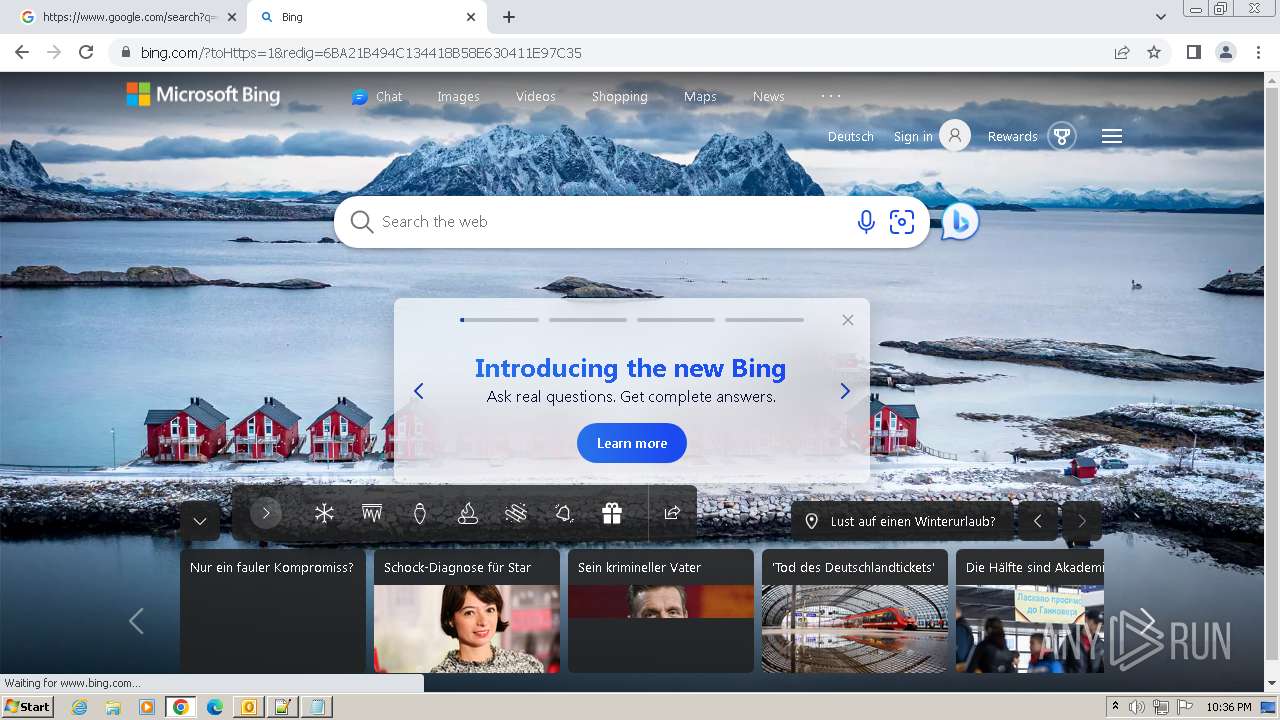Click the taskbar clock 10:36 PM
Image resolution: width=1280 pixels, height=720 pixels.
1229,707
